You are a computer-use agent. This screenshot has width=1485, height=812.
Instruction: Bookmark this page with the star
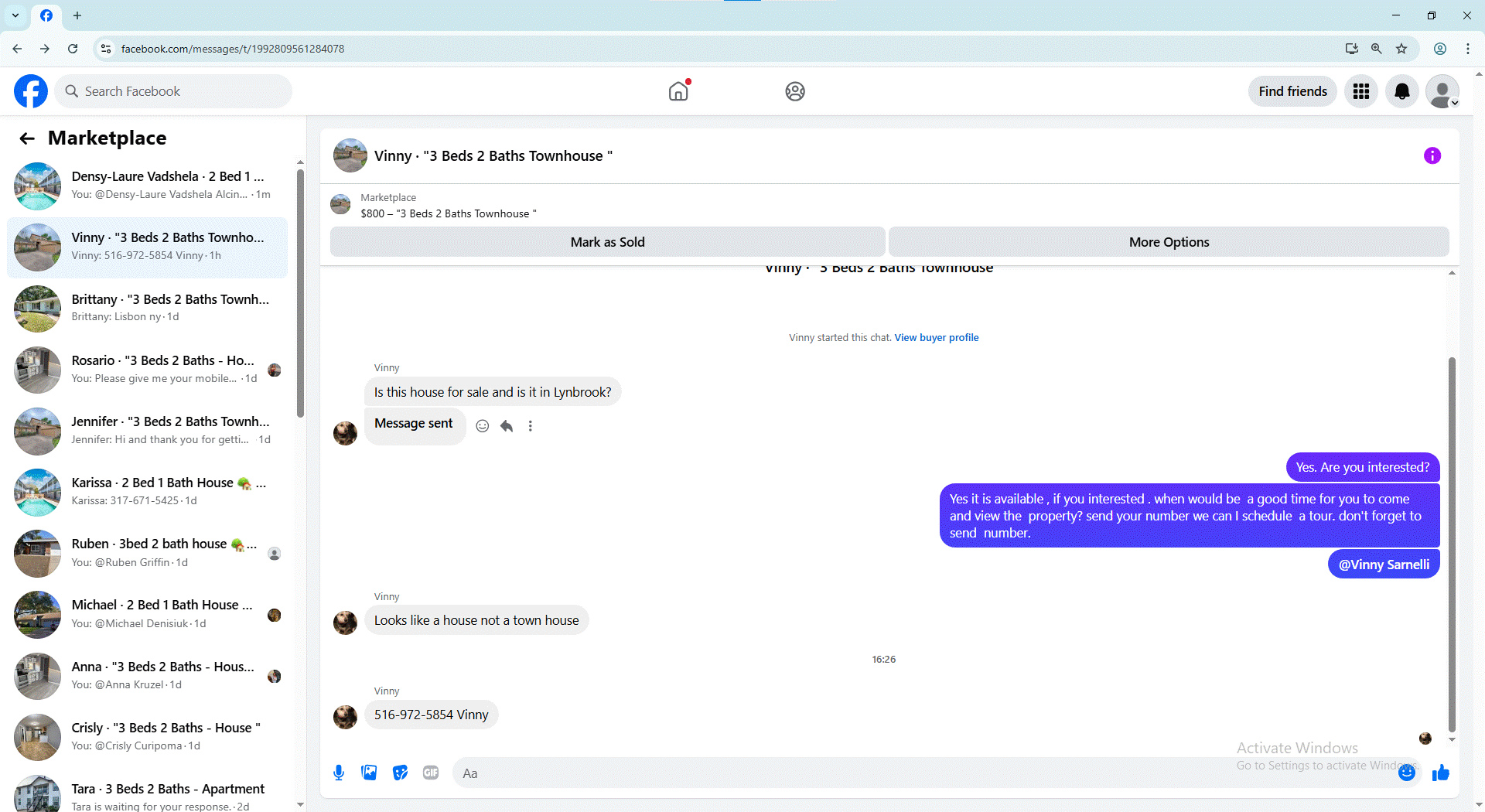pyautogui.click(x=1401, y=49)
